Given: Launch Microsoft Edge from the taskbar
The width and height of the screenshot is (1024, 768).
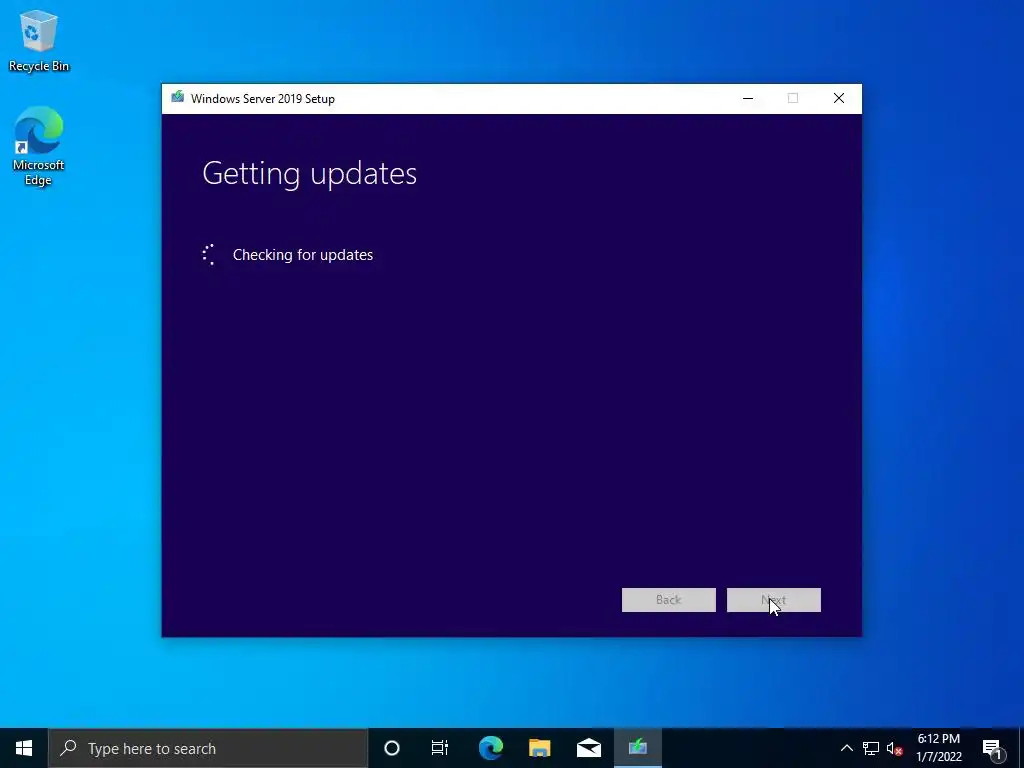Looking at the screenshot, I should [x=490, y=748].
